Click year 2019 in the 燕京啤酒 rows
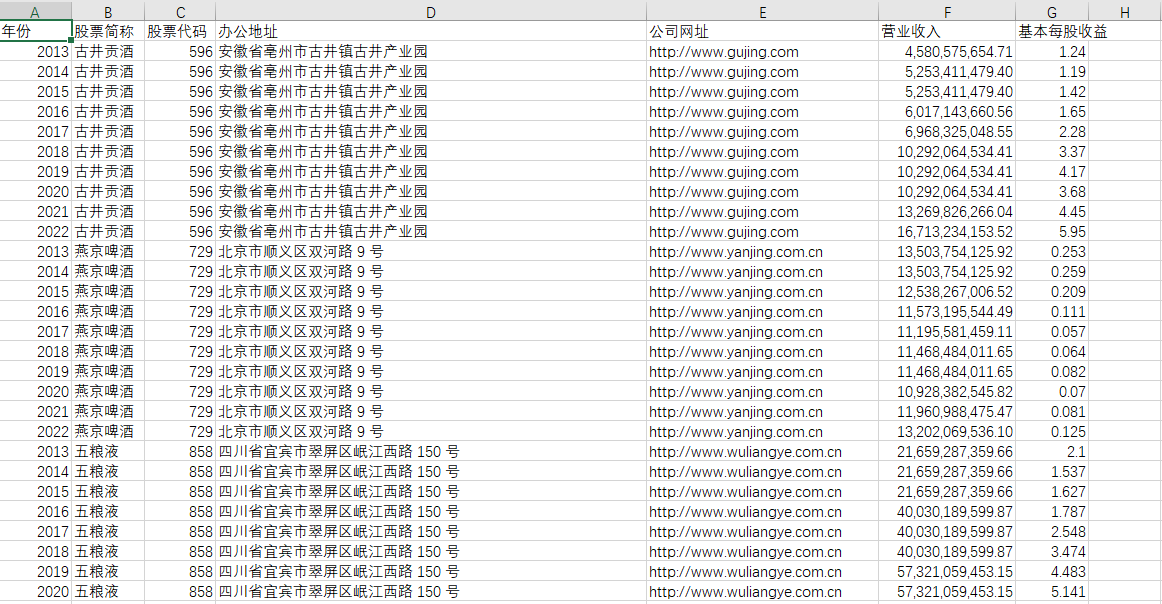 coord(36,372)
